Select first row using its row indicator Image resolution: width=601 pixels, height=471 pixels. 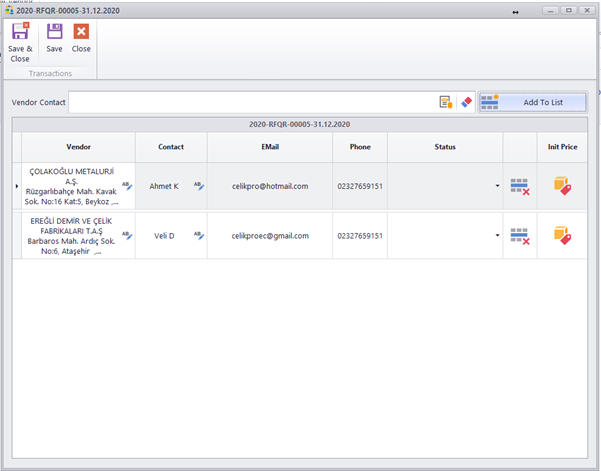16,186
